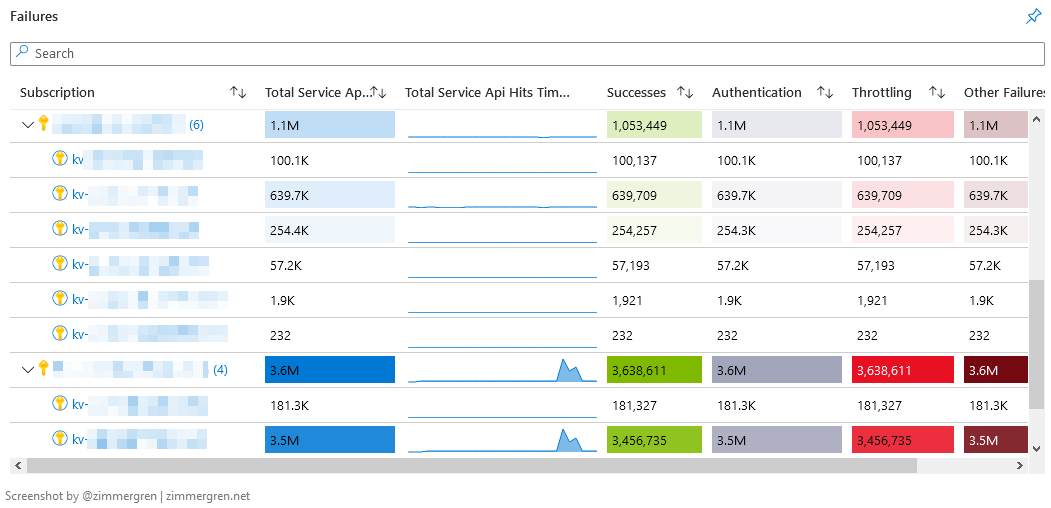Sort by Subscription column arrows
The image size is (1051, 508).
238,92
